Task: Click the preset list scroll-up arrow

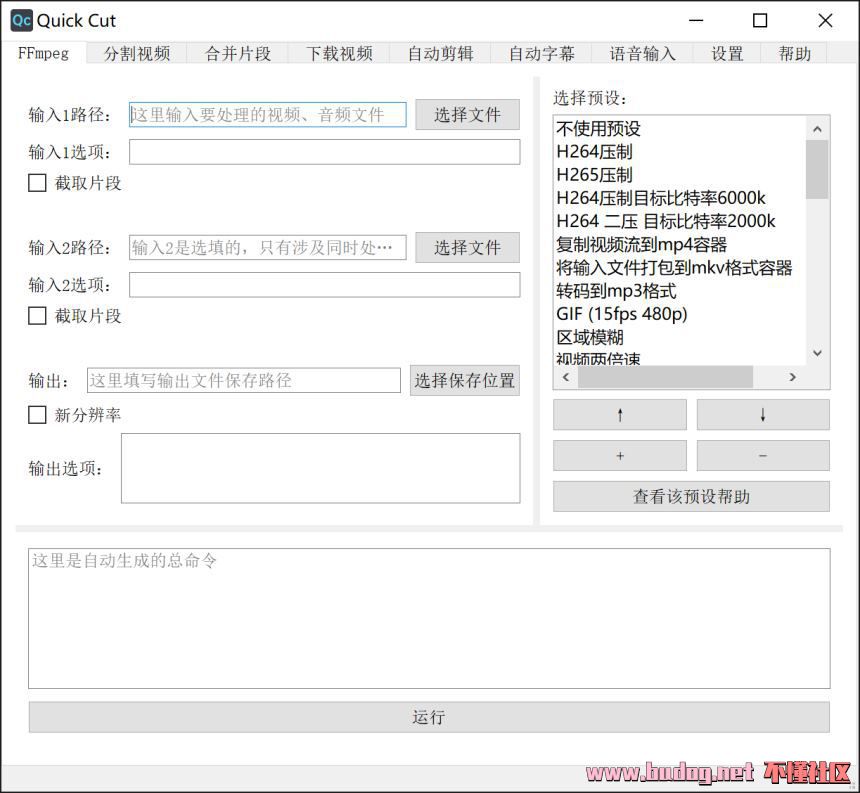Action: (817, 129)
